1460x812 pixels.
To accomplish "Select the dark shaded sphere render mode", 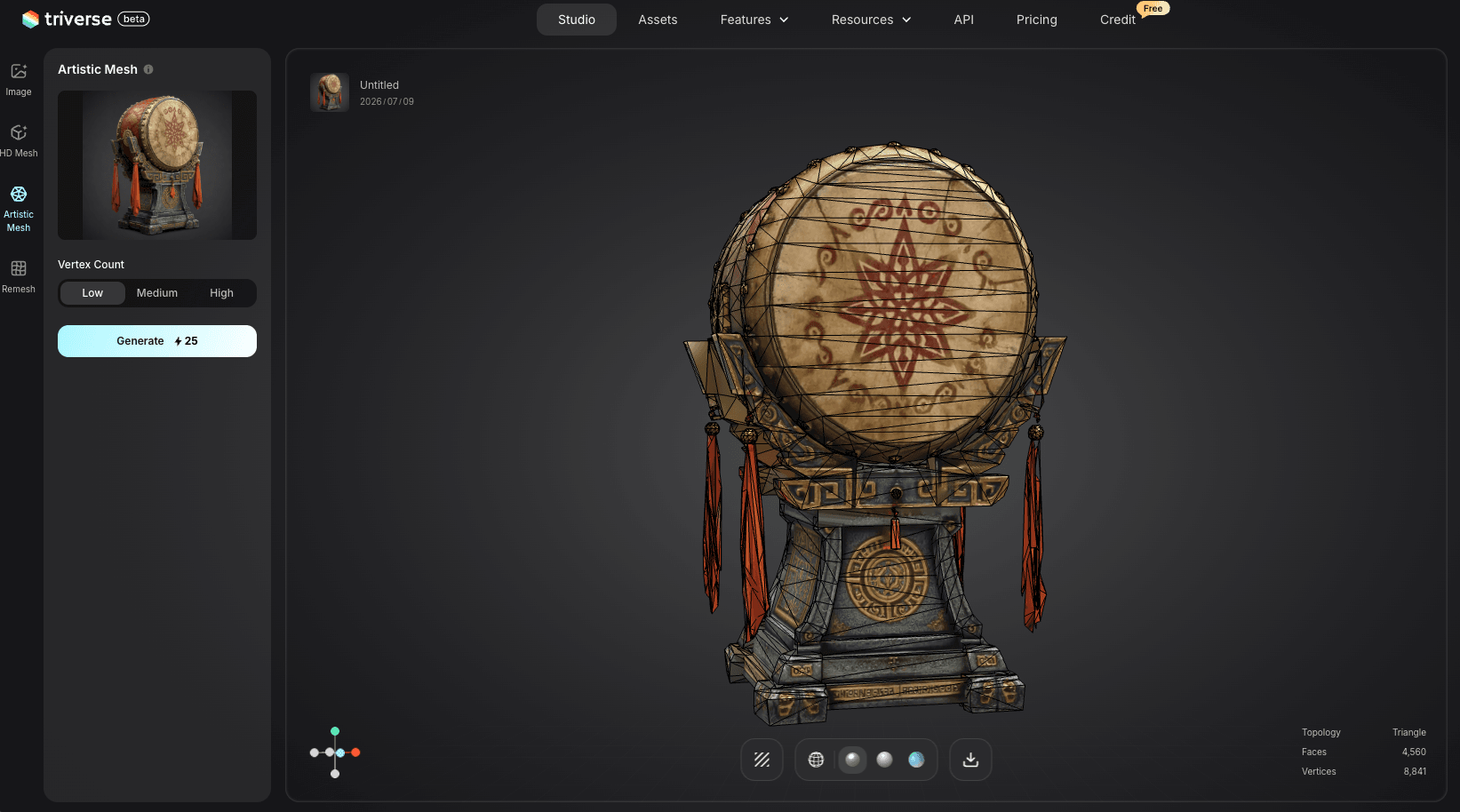I will (x=852, y=760).
